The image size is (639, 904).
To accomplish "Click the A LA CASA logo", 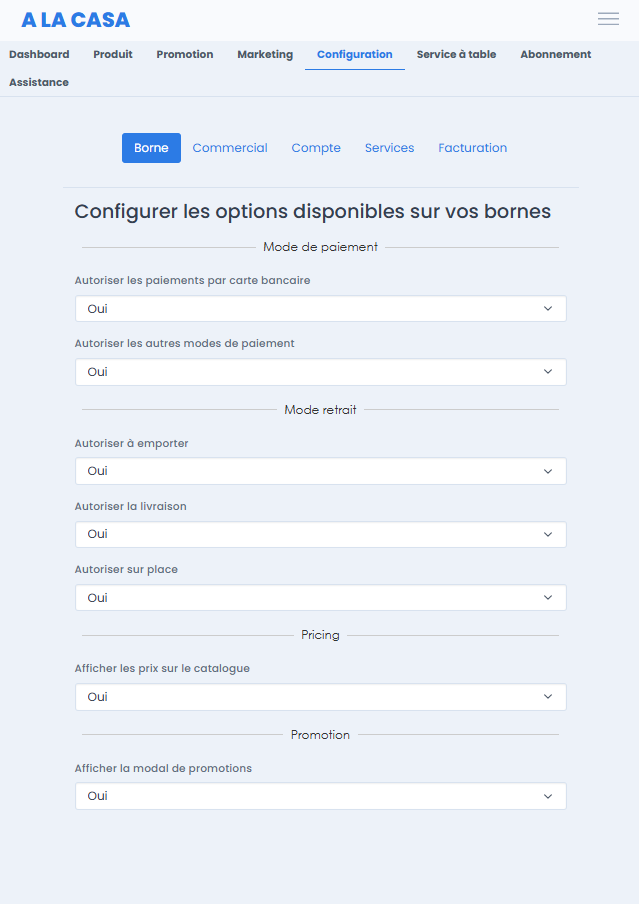I will click(x=76, y=20).
